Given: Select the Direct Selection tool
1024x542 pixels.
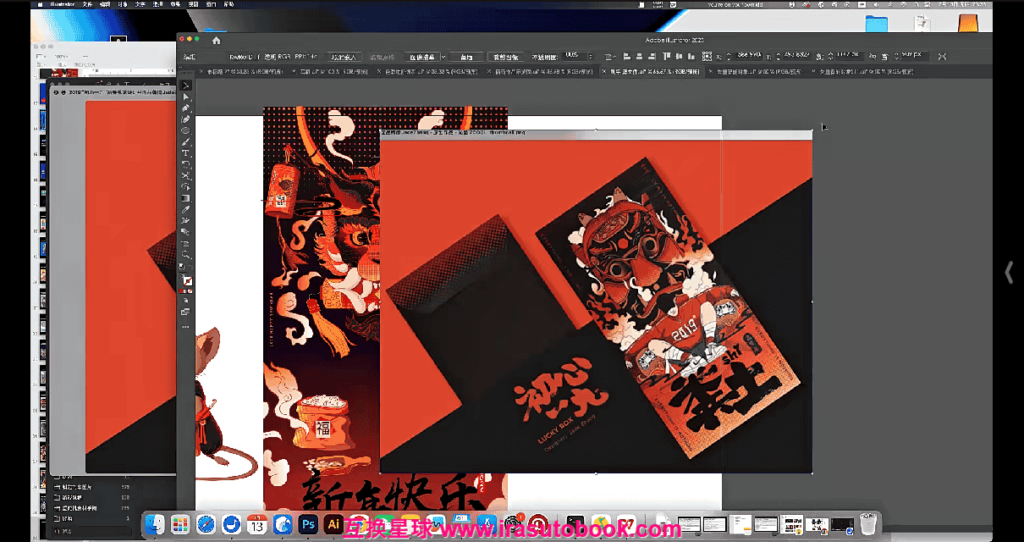Looking at the screenshot, I should click(186, 97).
